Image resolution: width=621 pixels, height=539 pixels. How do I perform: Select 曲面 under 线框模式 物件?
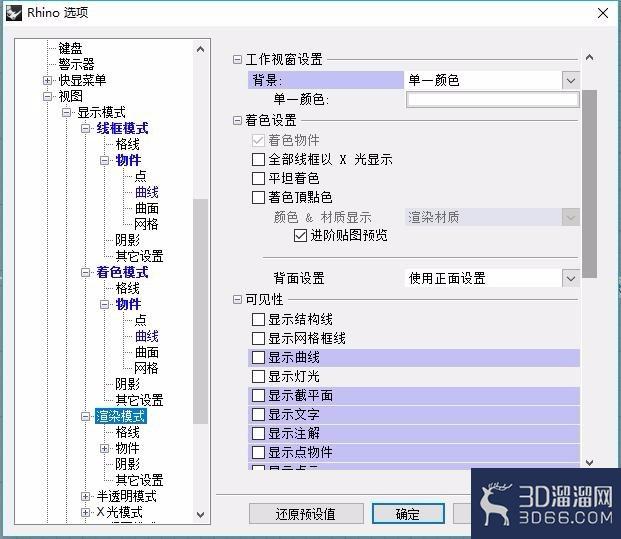click(x=147, y=208)
